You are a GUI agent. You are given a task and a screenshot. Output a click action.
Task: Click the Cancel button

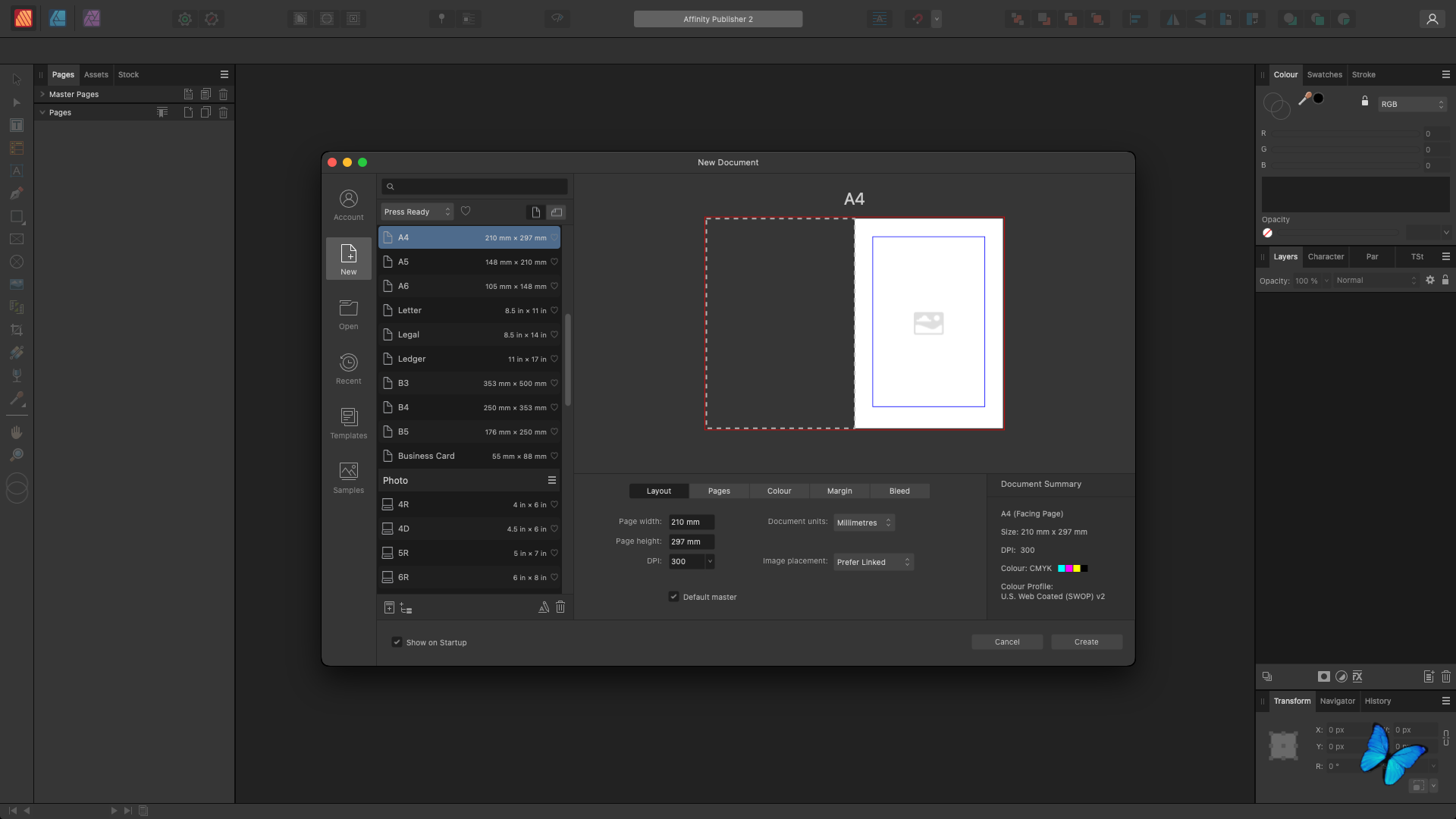[x=1007, y=642]
